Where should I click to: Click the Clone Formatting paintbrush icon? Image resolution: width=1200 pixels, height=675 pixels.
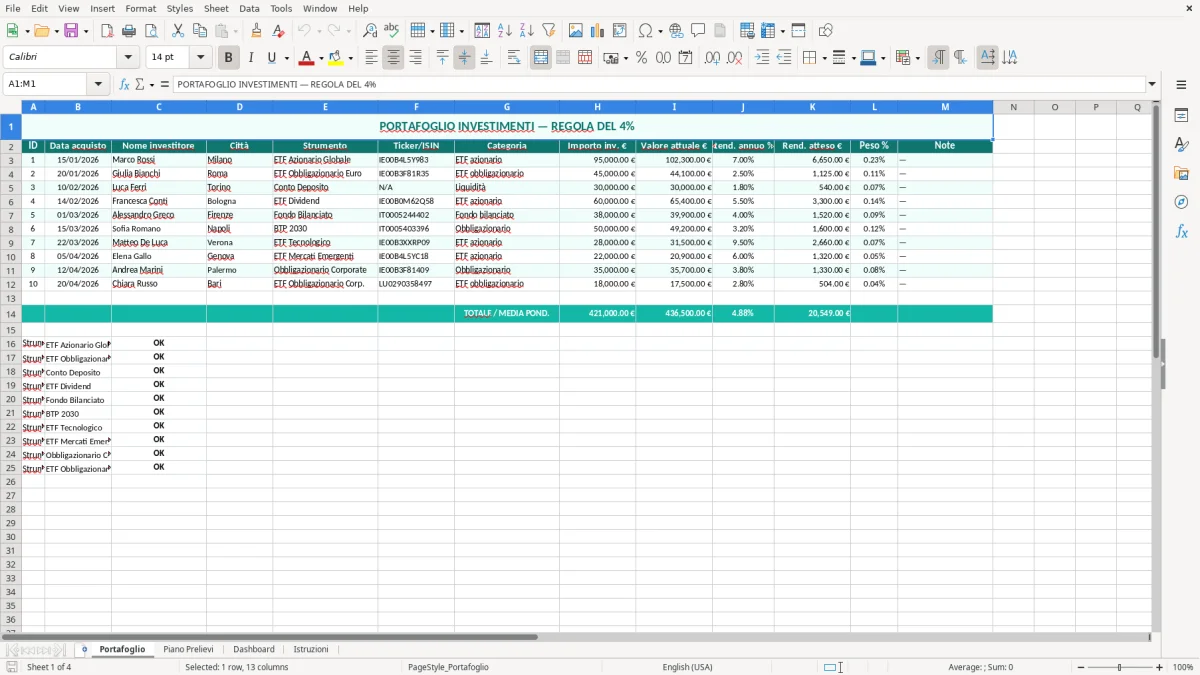[256, 31]
